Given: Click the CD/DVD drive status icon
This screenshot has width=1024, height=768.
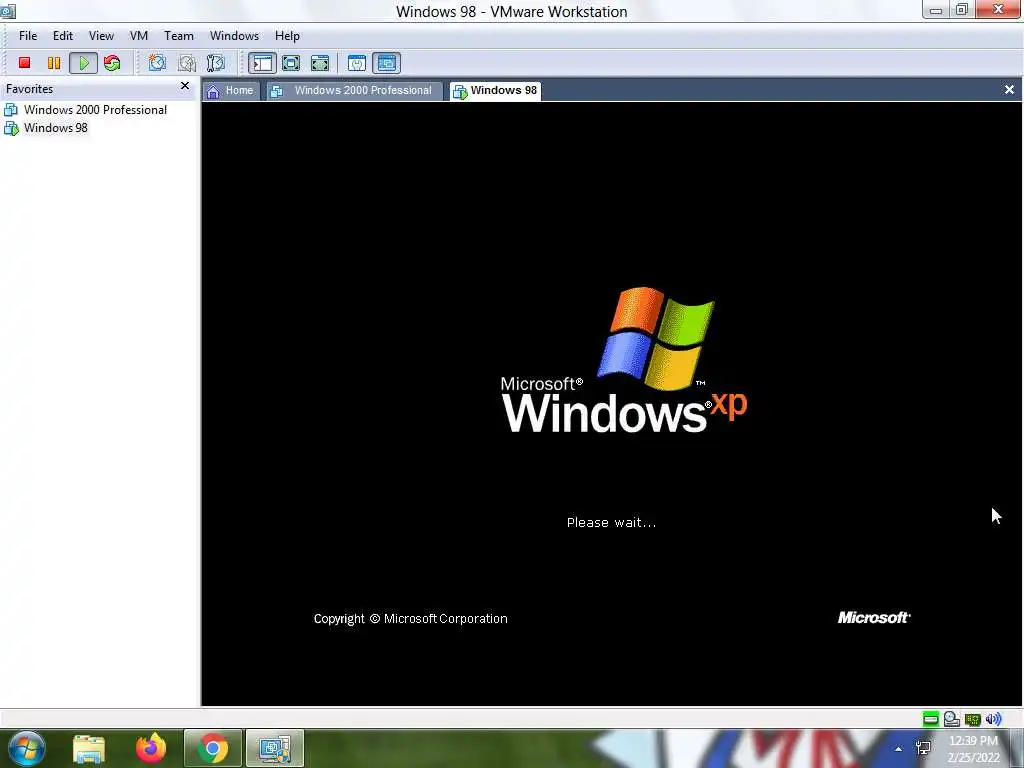Looking at the screenshot, I should [952, 719].
